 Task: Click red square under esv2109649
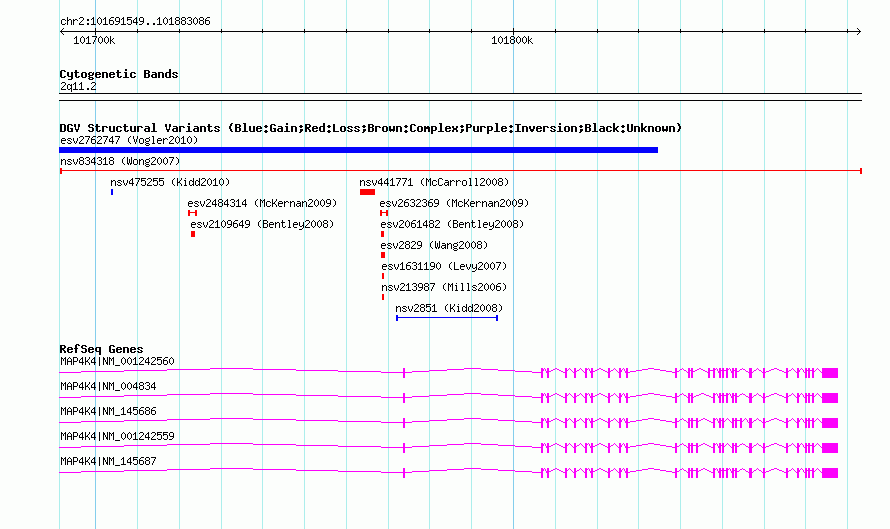(193, 234)
